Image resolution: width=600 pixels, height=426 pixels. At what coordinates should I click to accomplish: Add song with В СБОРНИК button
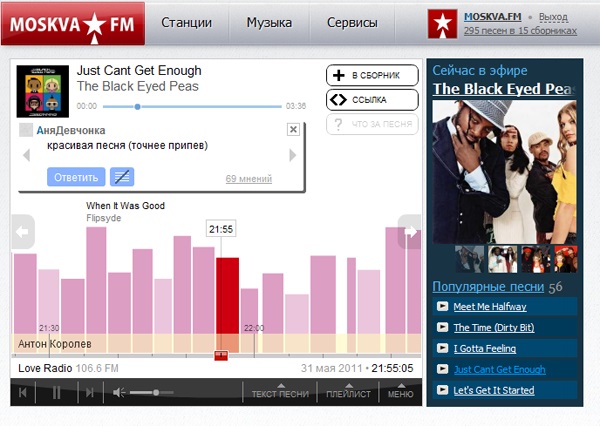pyautogui.click(x=372, y=75)
